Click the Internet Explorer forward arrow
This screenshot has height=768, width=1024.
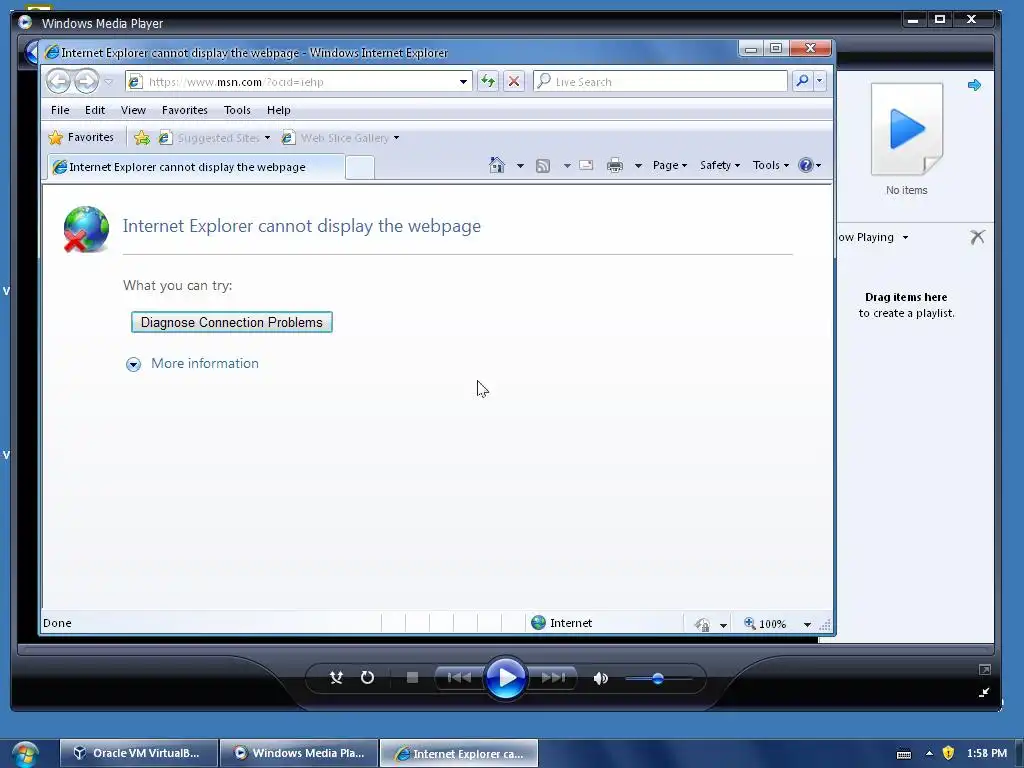[x=86, y=82]
